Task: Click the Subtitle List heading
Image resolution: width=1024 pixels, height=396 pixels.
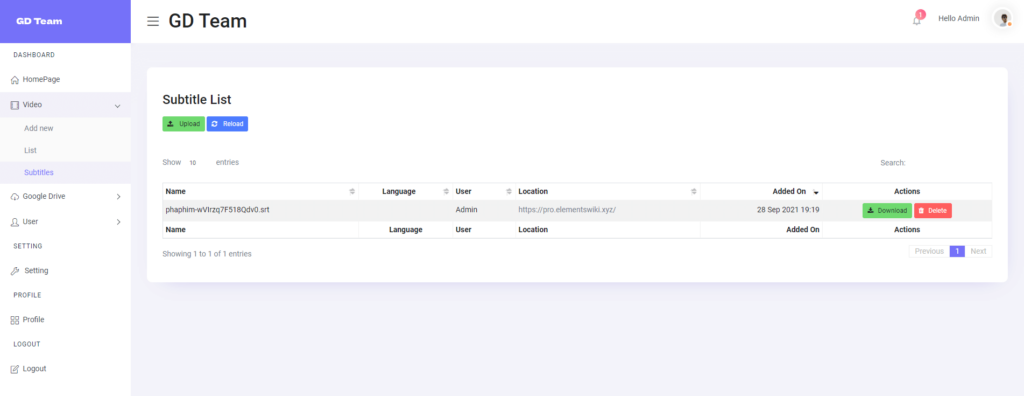Action: tap(197, 100)
